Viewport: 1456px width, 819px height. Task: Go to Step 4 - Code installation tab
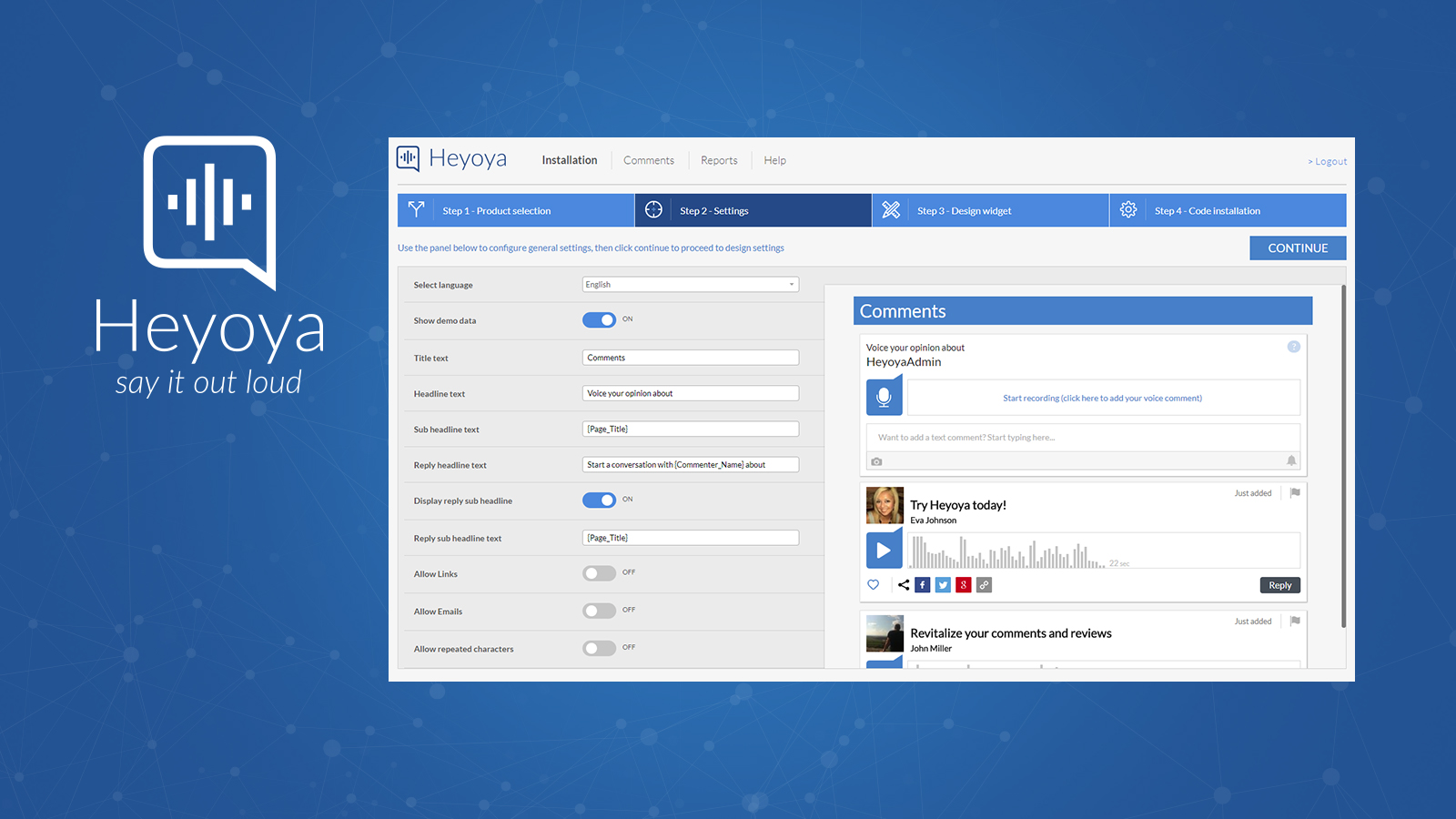click(x=1228, y=210)
